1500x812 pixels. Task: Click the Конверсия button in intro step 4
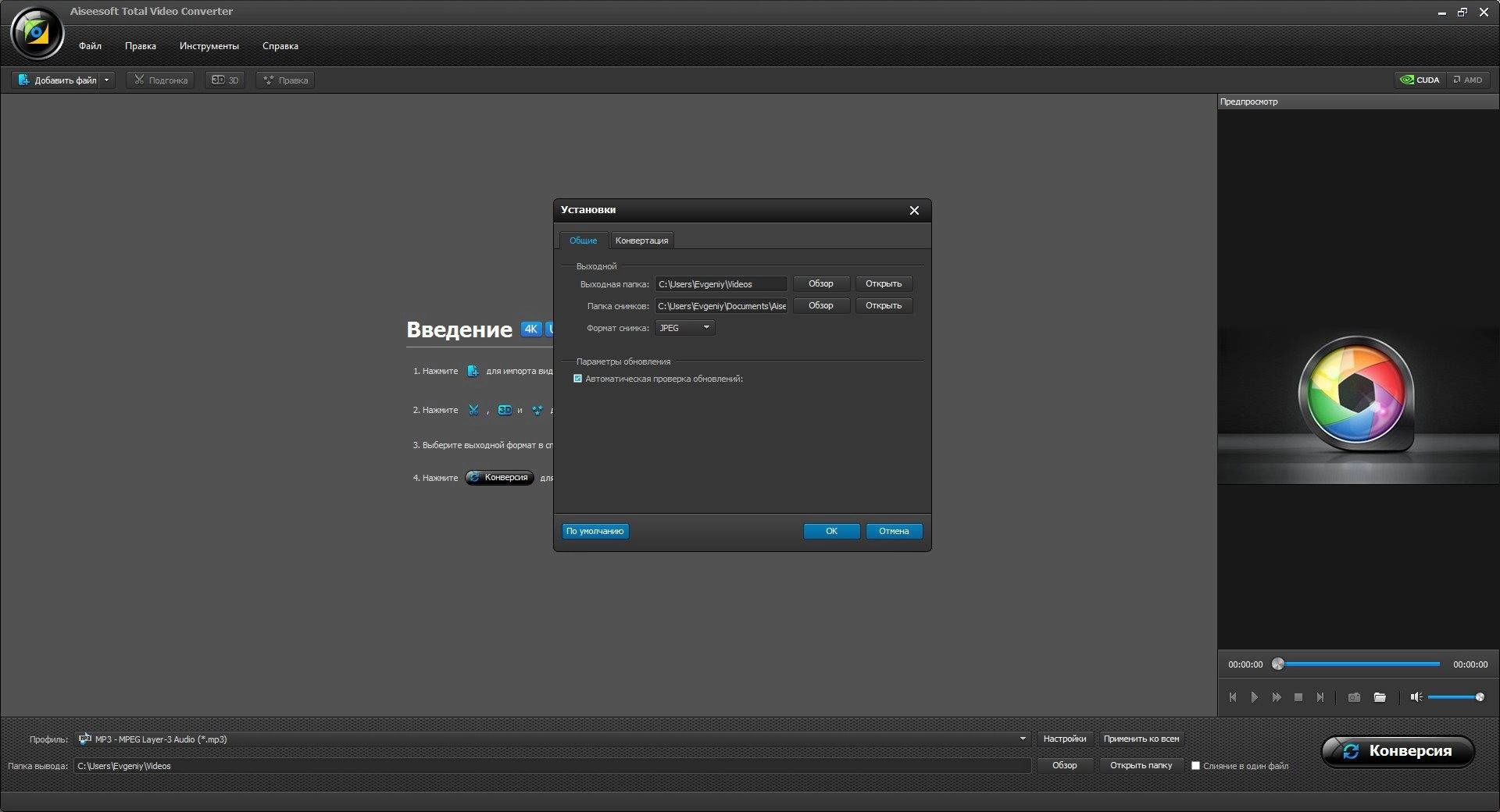click(500, 478)
